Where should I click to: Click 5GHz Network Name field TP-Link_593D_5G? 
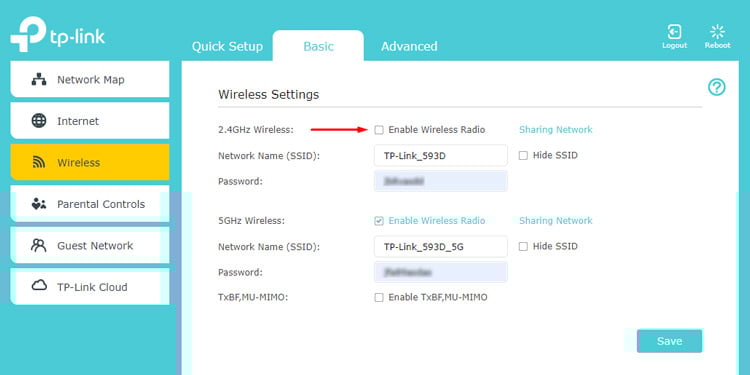[441, 246]
